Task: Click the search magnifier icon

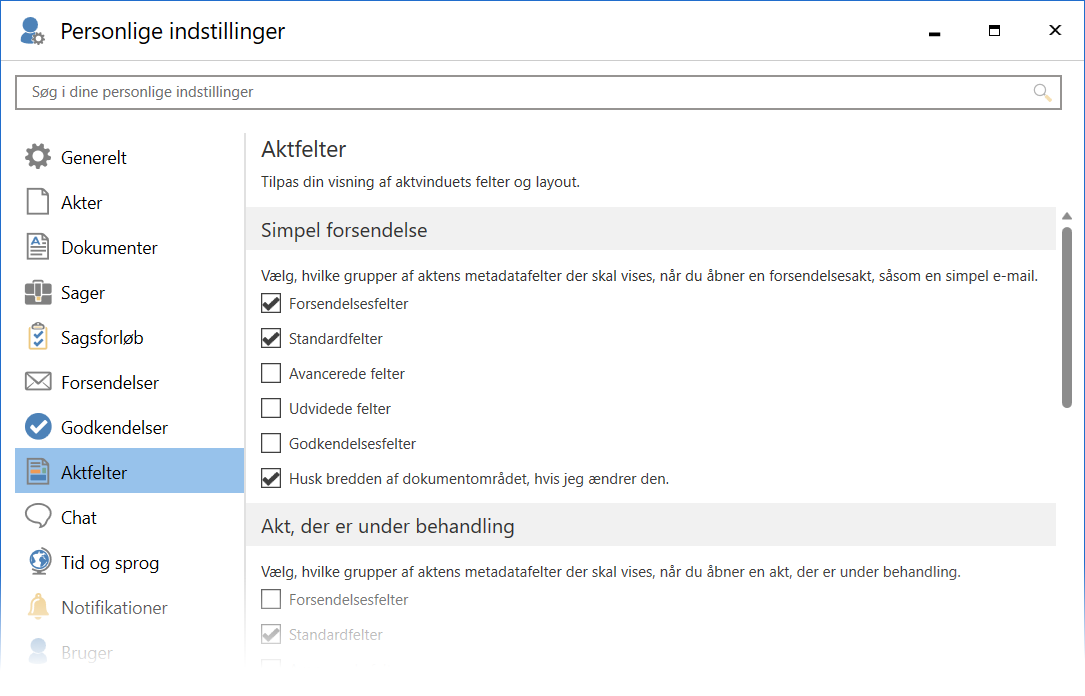Action: point(1042,93)
